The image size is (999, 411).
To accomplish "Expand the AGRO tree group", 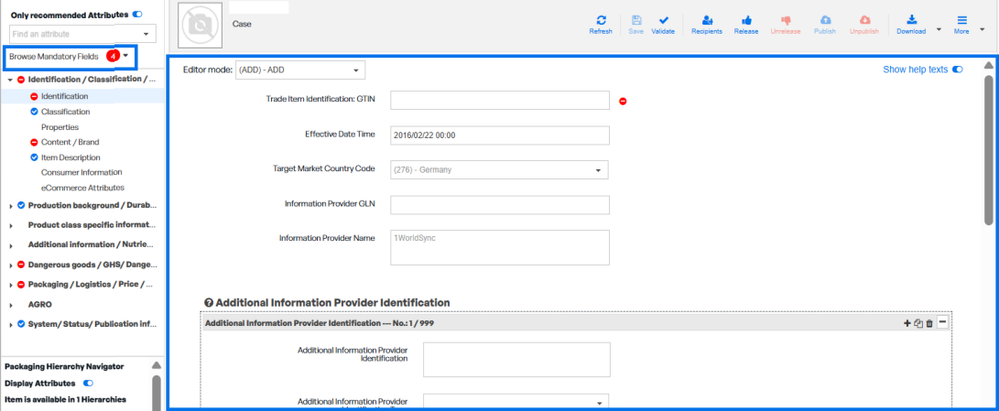I will pos(10,305).
